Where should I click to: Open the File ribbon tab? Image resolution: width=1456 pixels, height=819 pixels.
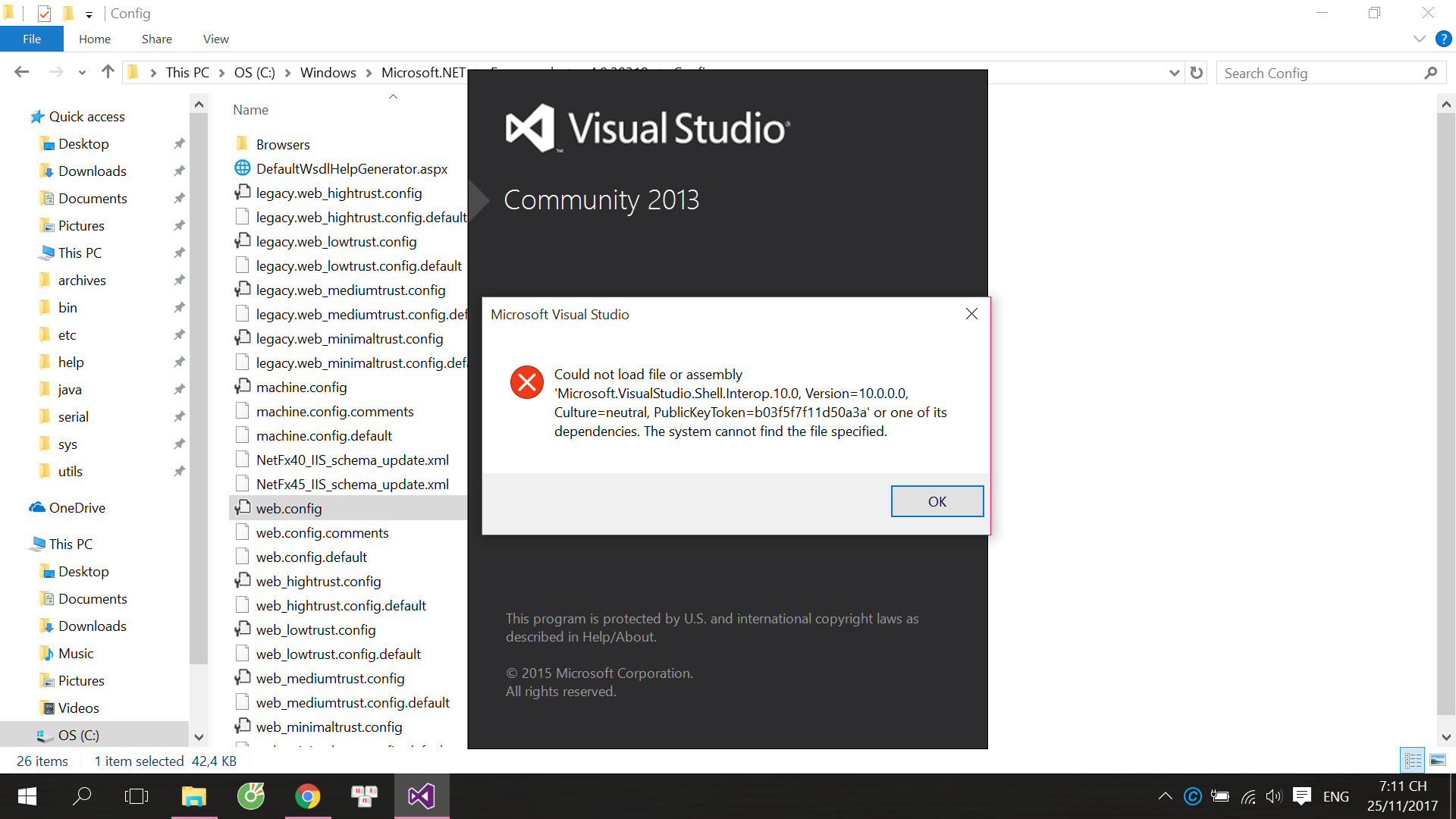click(x=32, y=39)
